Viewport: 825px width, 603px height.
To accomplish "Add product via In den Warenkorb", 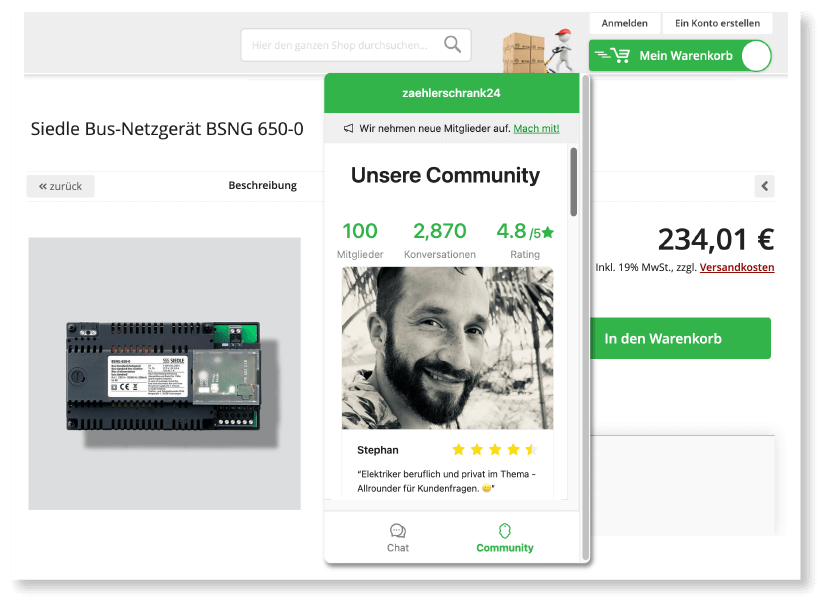I will [x=680, y=338].
